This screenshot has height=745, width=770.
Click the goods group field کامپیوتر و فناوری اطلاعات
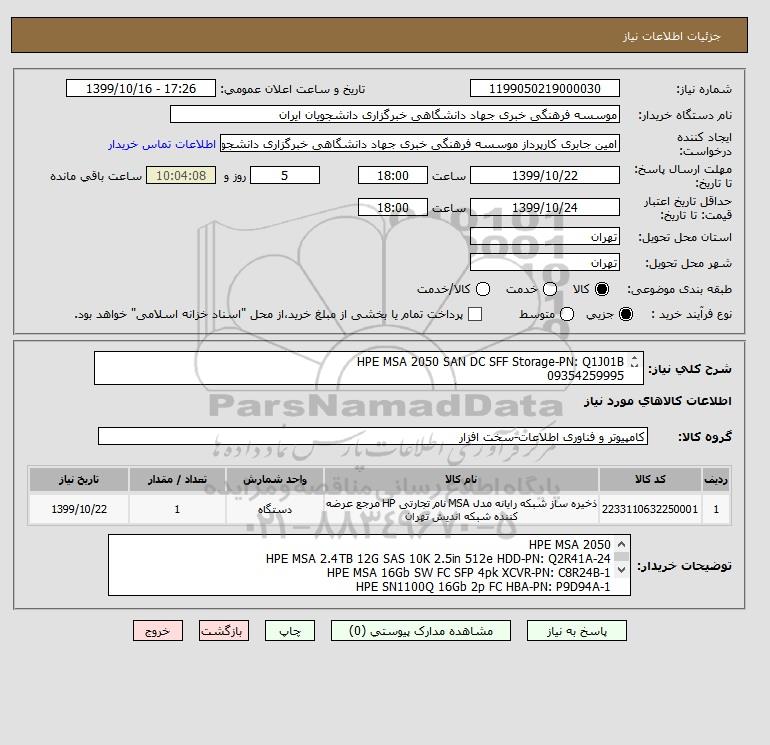pyautogui.click(x=373, y=436)
